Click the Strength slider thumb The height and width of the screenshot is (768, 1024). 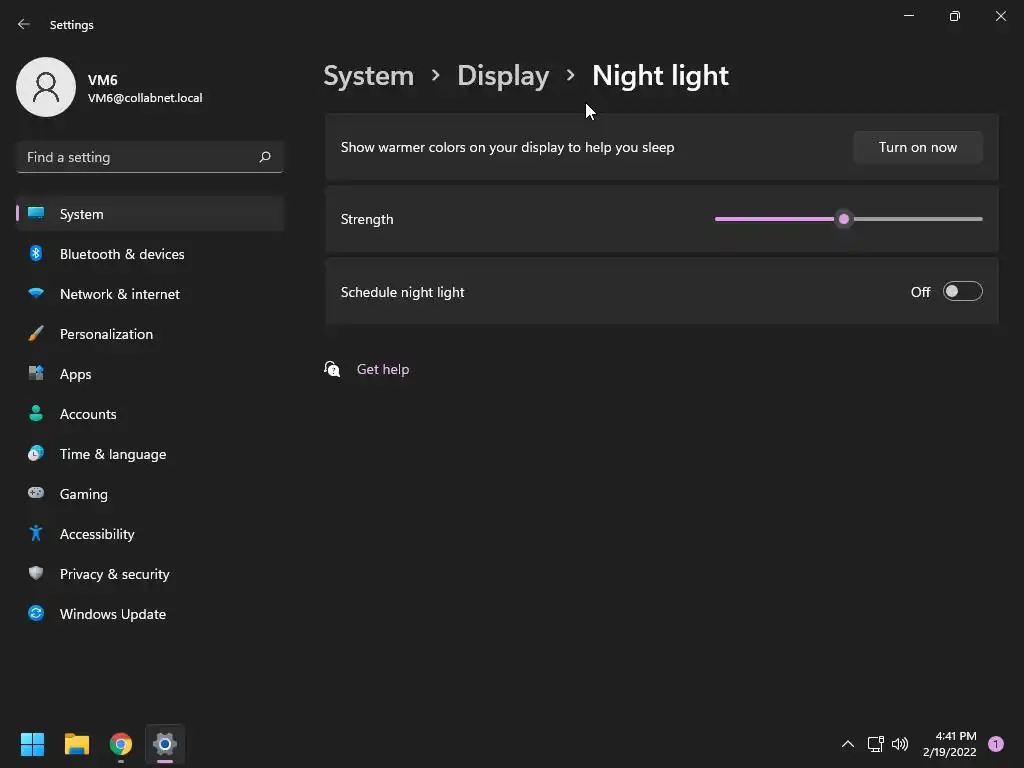[844, 219]
